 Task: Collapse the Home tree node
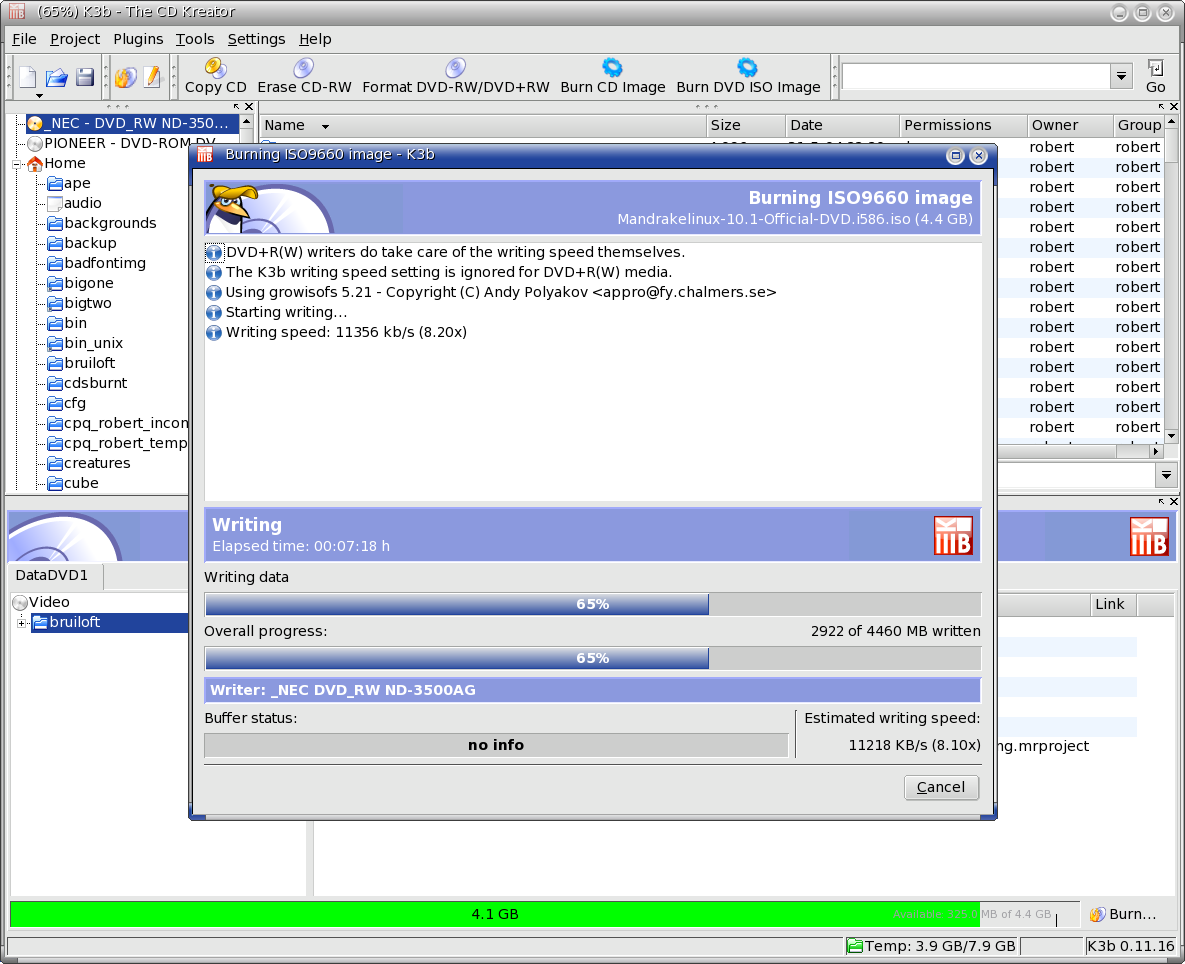point(17,163)
